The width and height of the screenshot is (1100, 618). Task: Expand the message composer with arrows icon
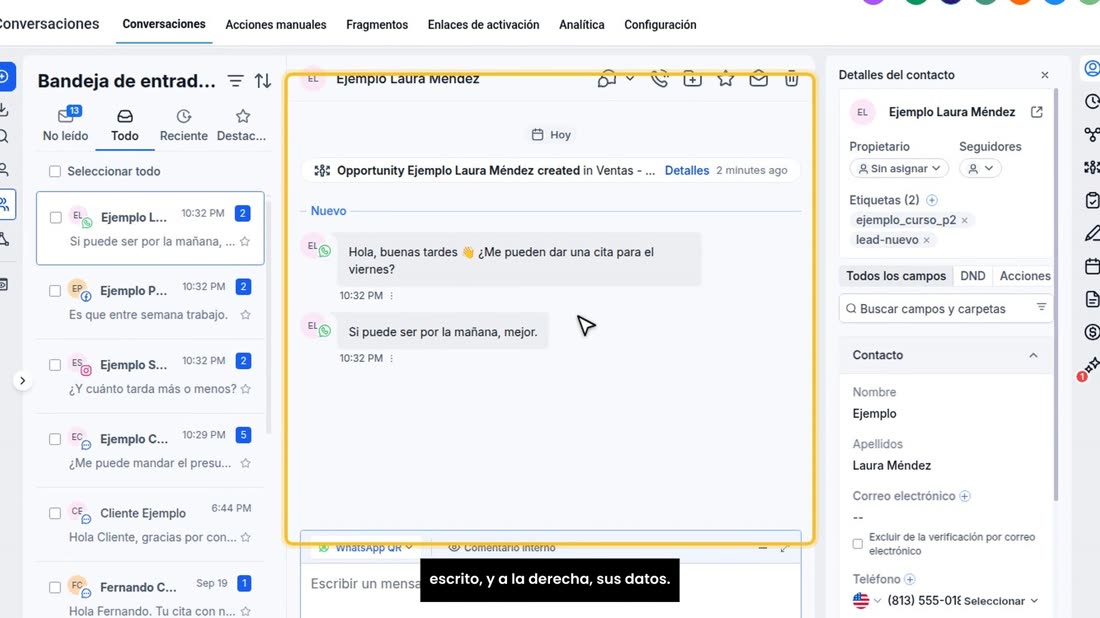click(785, 547)
